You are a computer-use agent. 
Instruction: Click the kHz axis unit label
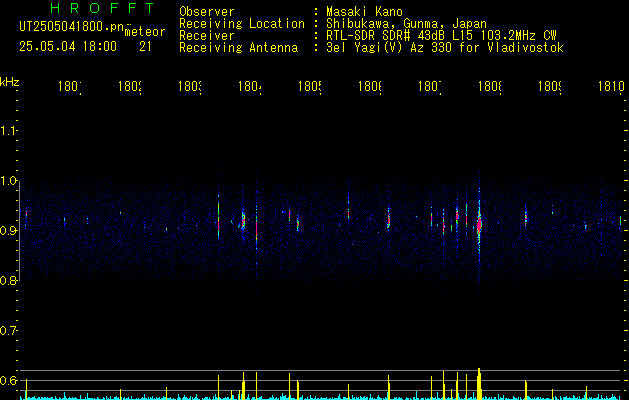(x=10, y=82)
